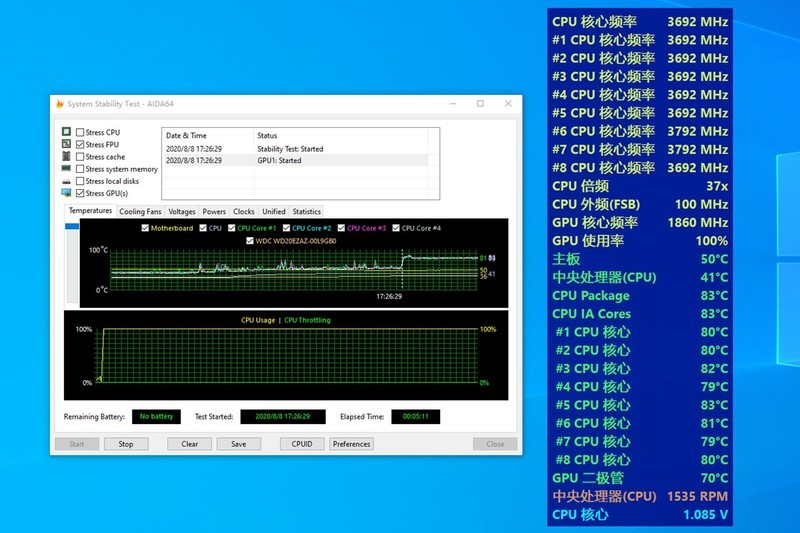This screenshot has height=533, width=800.
Task: Click the cache chip icon beside Stress cache
Action: tap(66, 156)
